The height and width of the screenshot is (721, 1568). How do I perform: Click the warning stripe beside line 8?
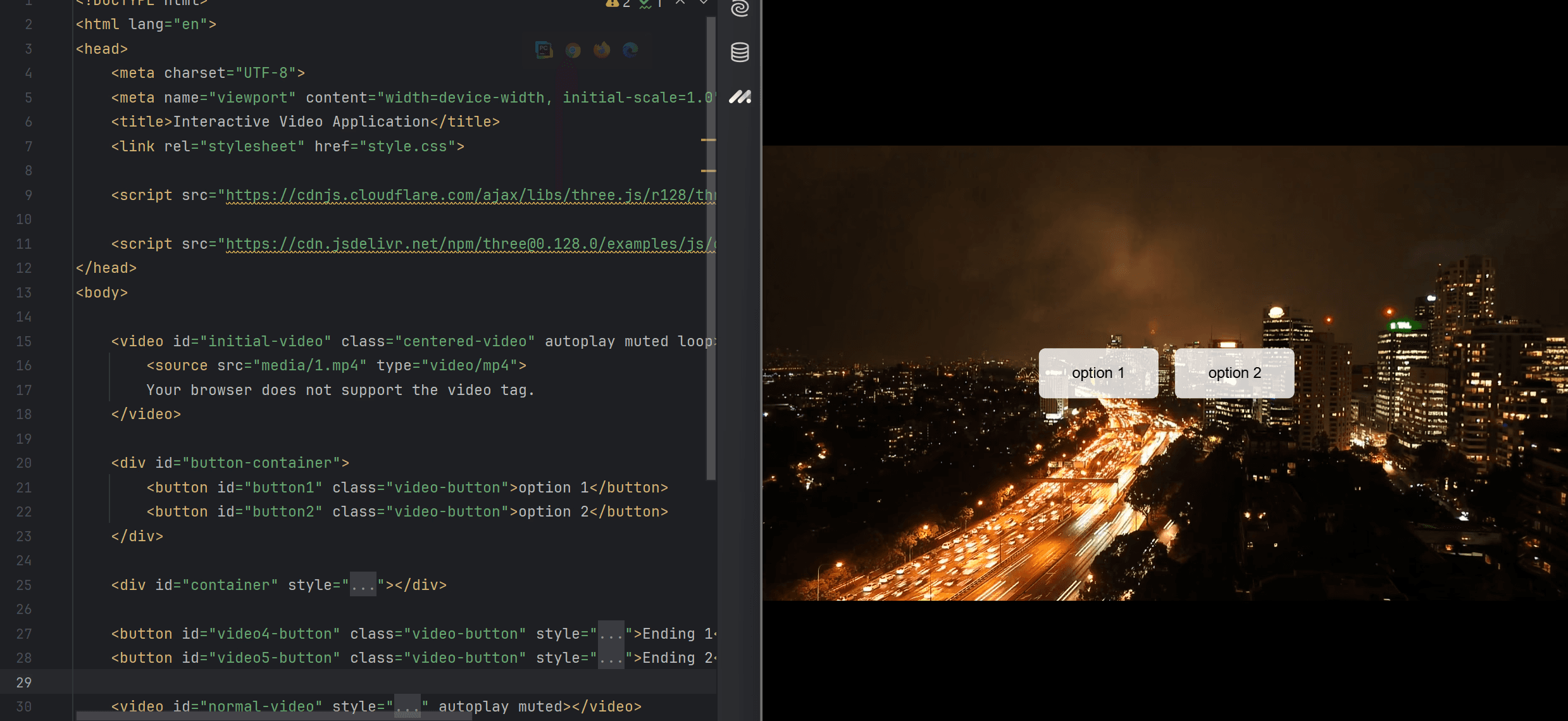coord(708,171)
